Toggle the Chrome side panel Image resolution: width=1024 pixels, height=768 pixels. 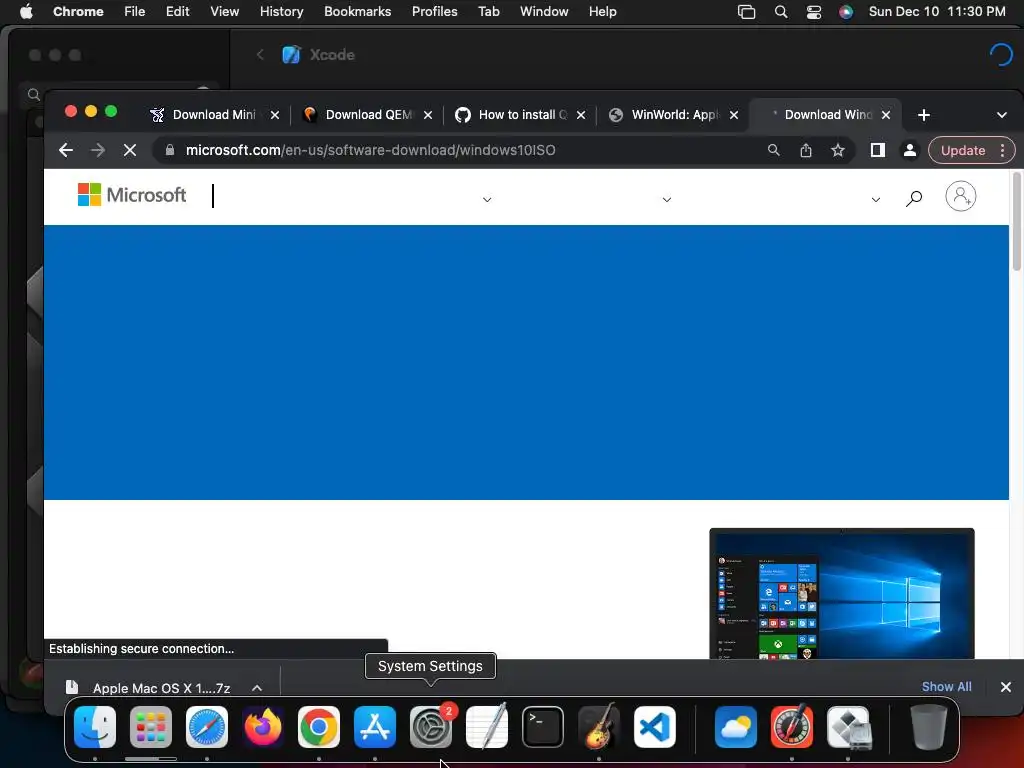click(878, 150)
